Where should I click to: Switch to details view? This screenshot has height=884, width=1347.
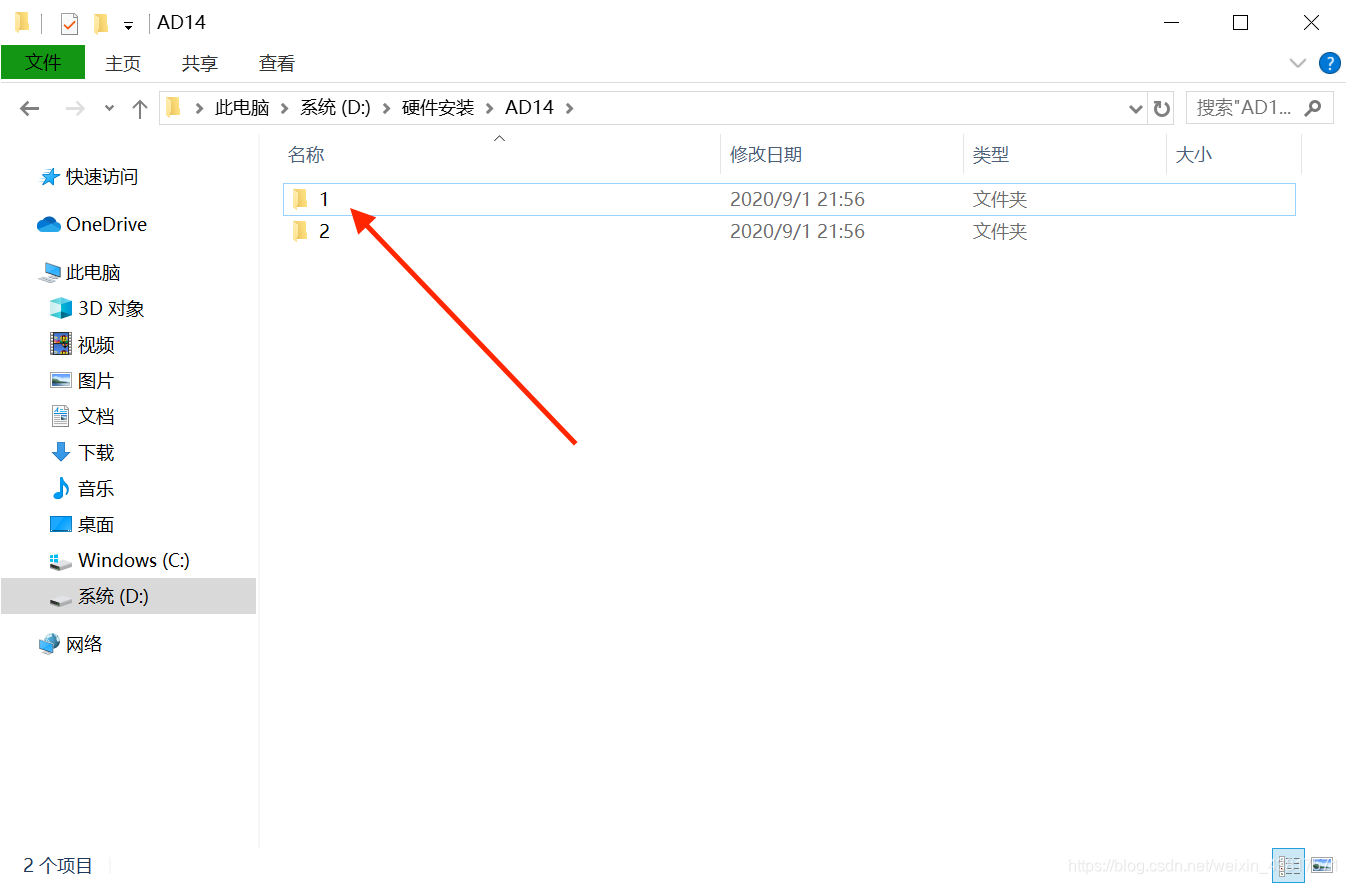tap(1288, 865)
